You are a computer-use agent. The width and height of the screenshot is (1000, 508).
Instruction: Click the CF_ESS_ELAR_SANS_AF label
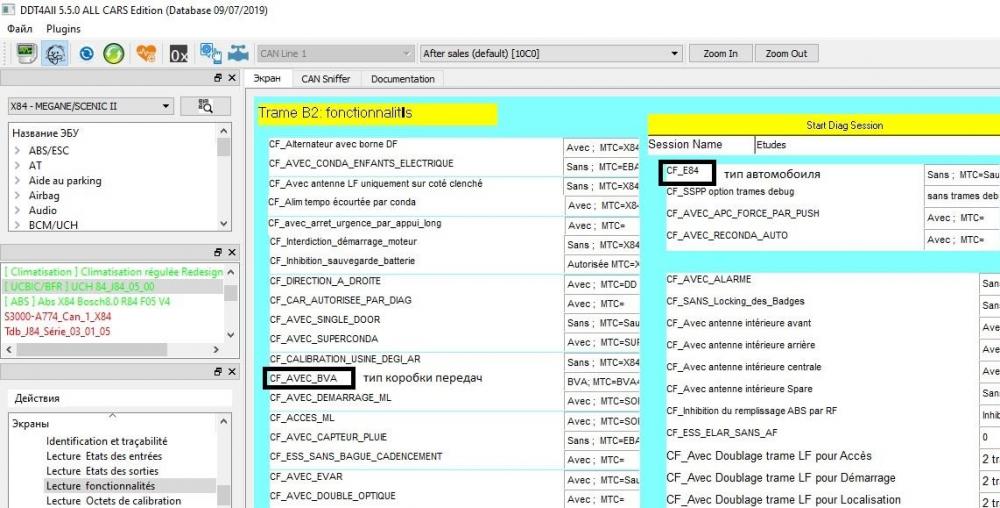pyautogui.click(x=722, y=433)
